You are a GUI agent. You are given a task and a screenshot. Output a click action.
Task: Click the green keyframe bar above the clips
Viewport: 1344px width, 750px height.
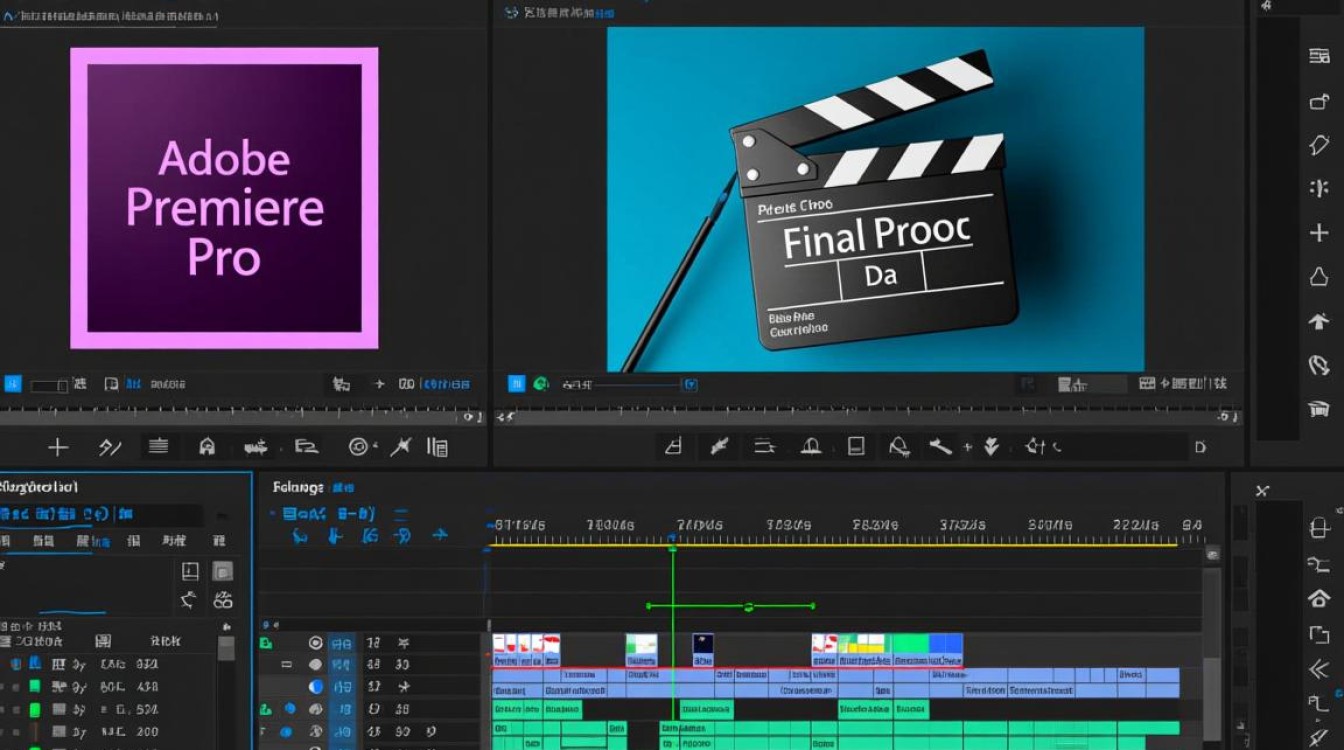click(730, 606)
